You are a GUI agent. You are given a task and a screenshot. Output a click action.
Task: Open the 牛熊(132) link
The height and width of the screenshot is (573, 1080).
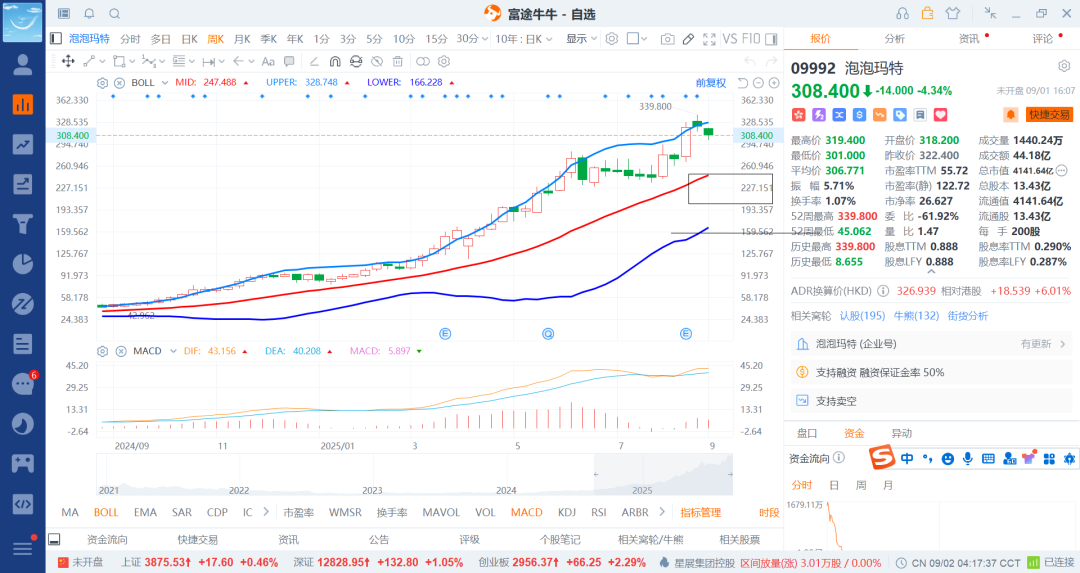tap(916, 315)
